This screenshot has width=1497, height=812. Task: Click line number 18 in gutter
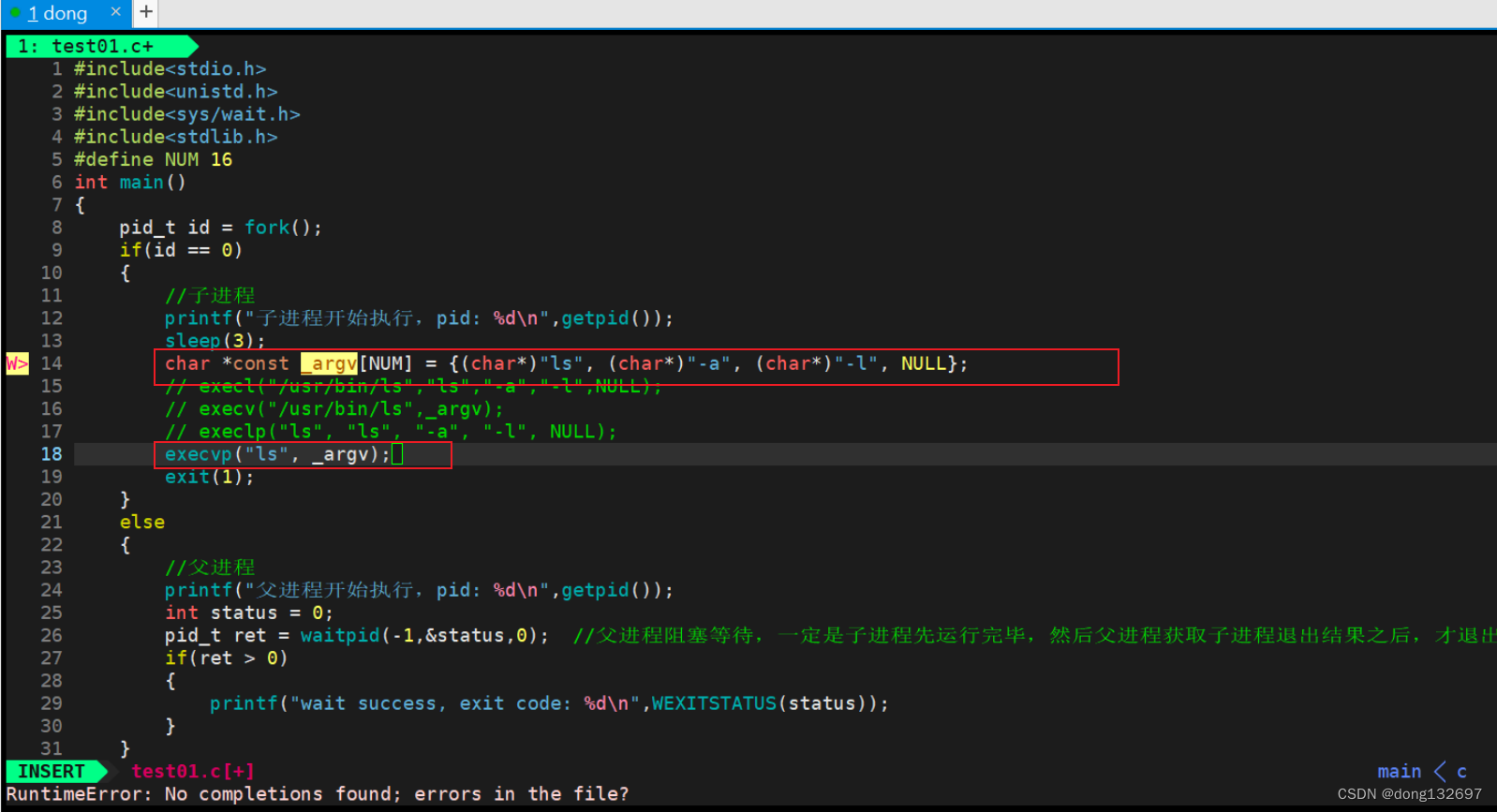click(x=52, y=454)
